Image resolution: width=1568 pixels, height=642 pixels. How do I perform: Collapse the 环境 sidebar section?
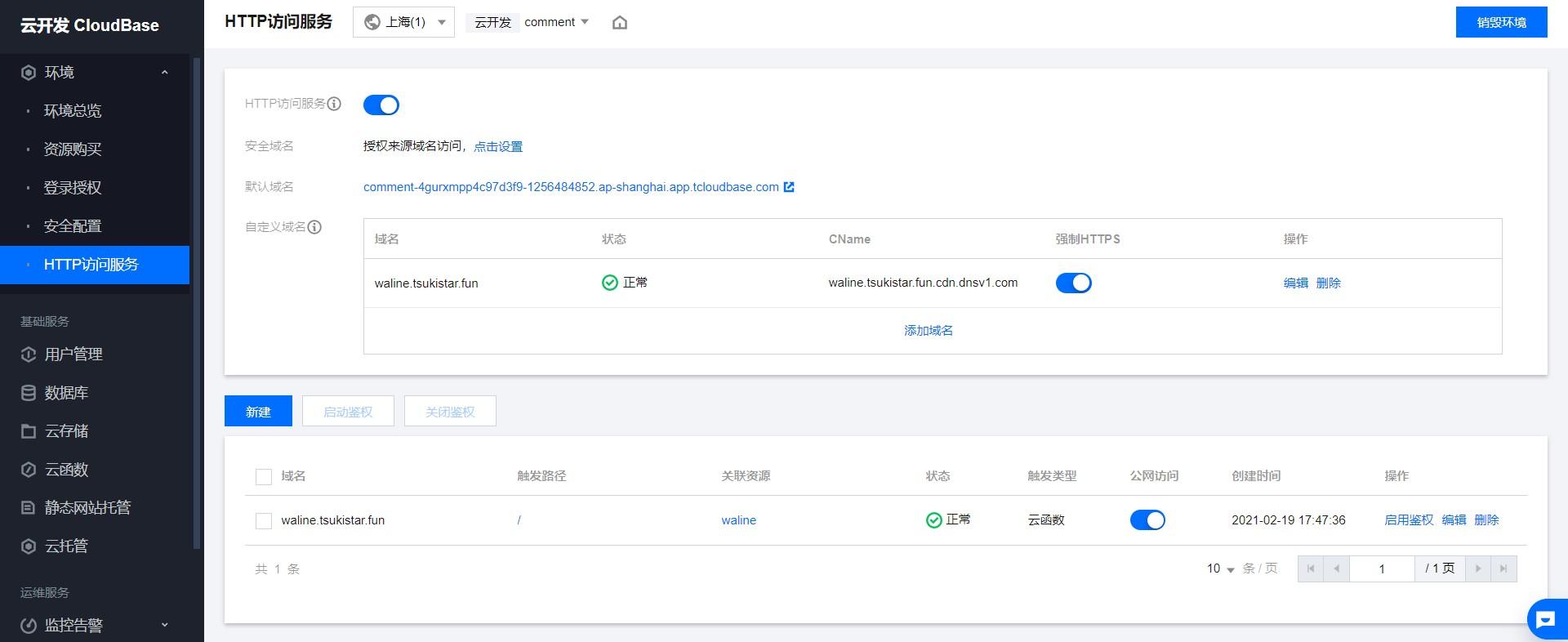pyautogui.click(x=165, y=73)
